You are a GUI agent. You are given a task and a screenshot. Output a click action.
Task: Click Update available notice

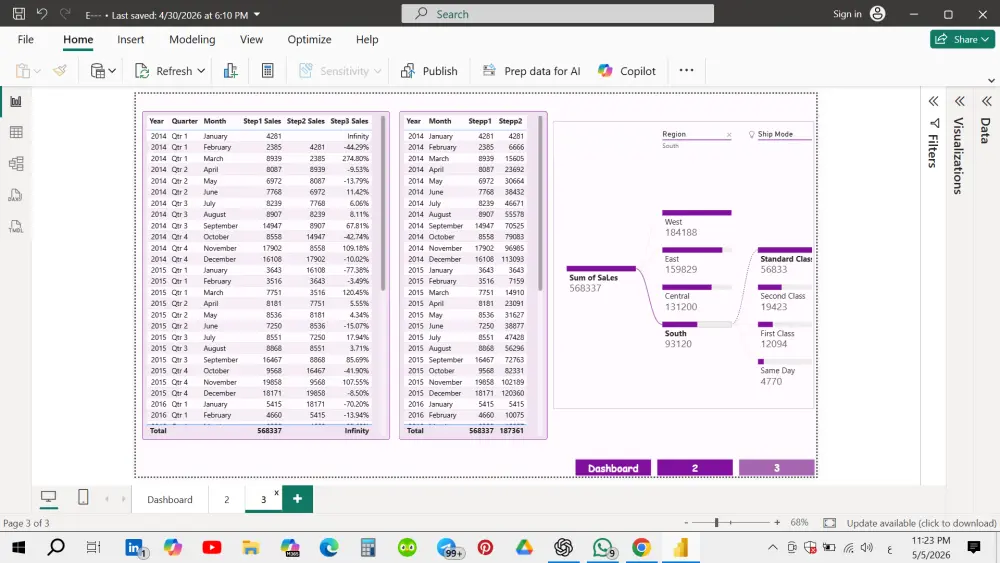[x=921, y=523]
